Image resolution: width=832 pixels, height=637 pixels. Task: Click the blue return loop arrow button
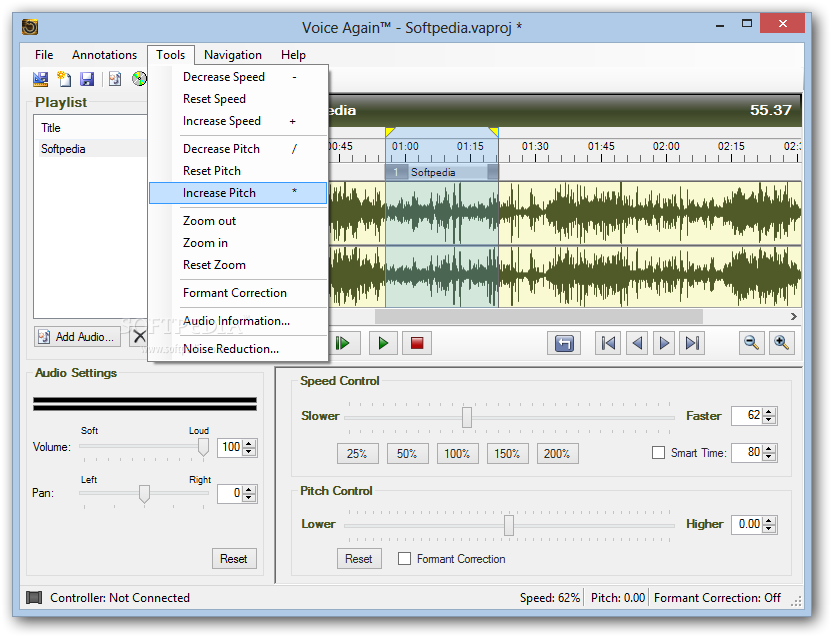(564, 343)
